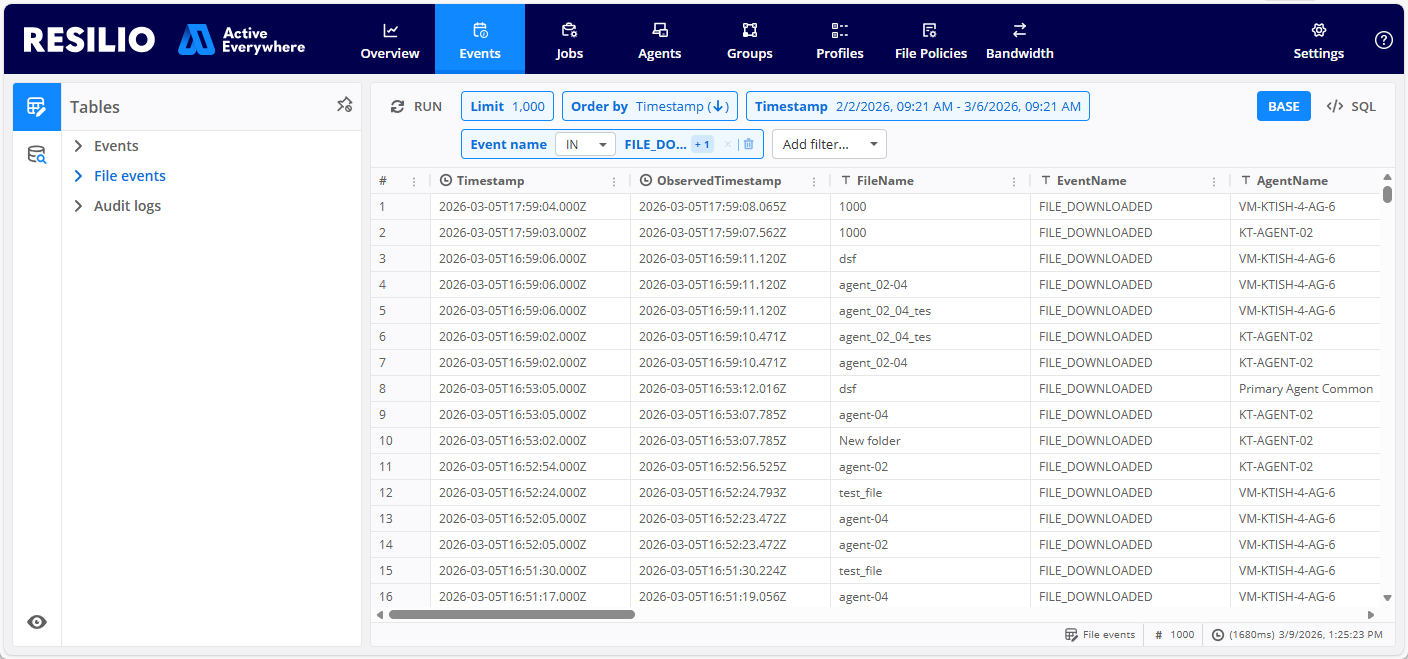Select the Tables sidebar icon
The image size is (1408, 659).
[x=37, y=107]
